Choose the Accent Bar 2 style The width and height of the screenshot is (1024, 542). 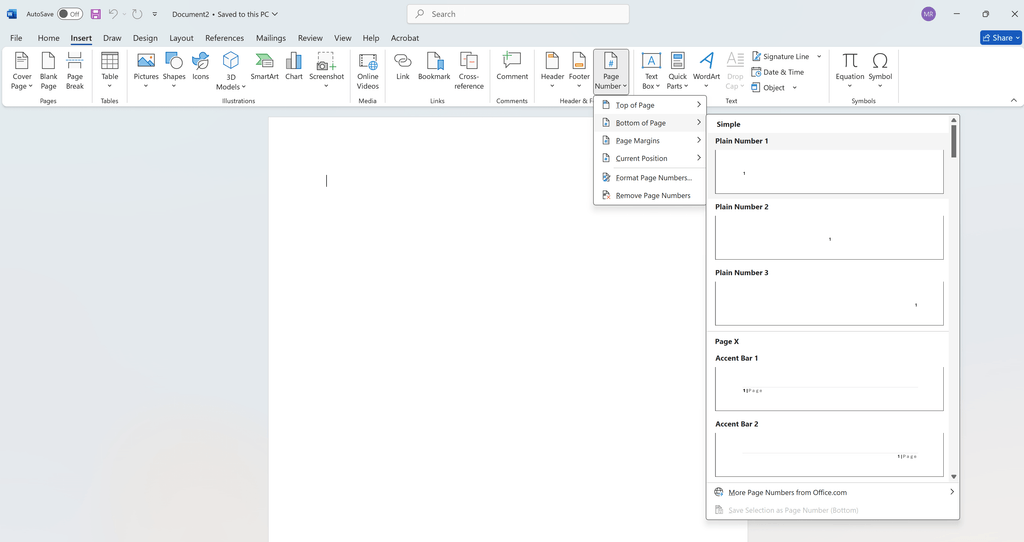click(x=829, y=455)
